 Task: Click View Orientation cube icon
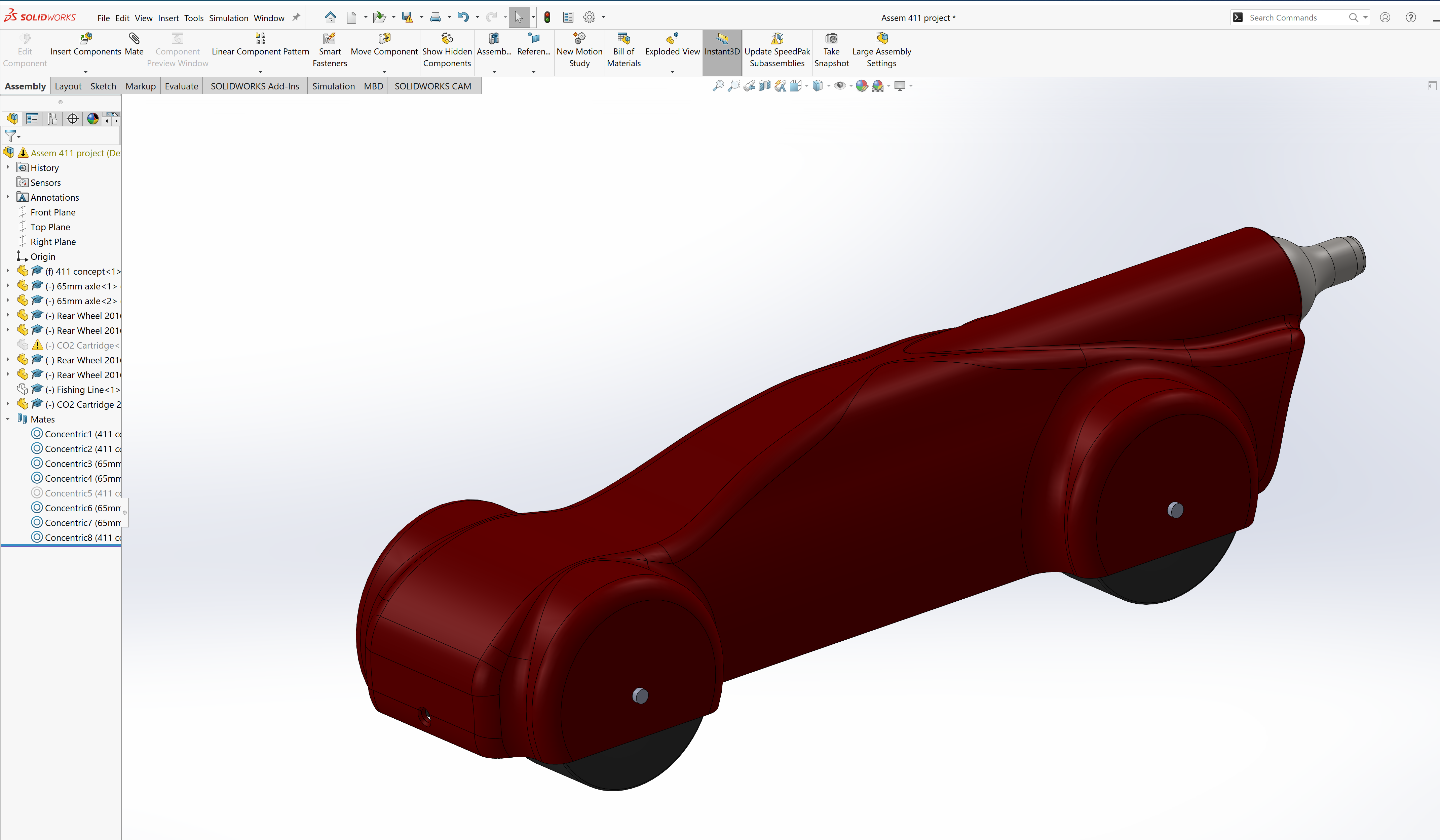coord(795,86)
